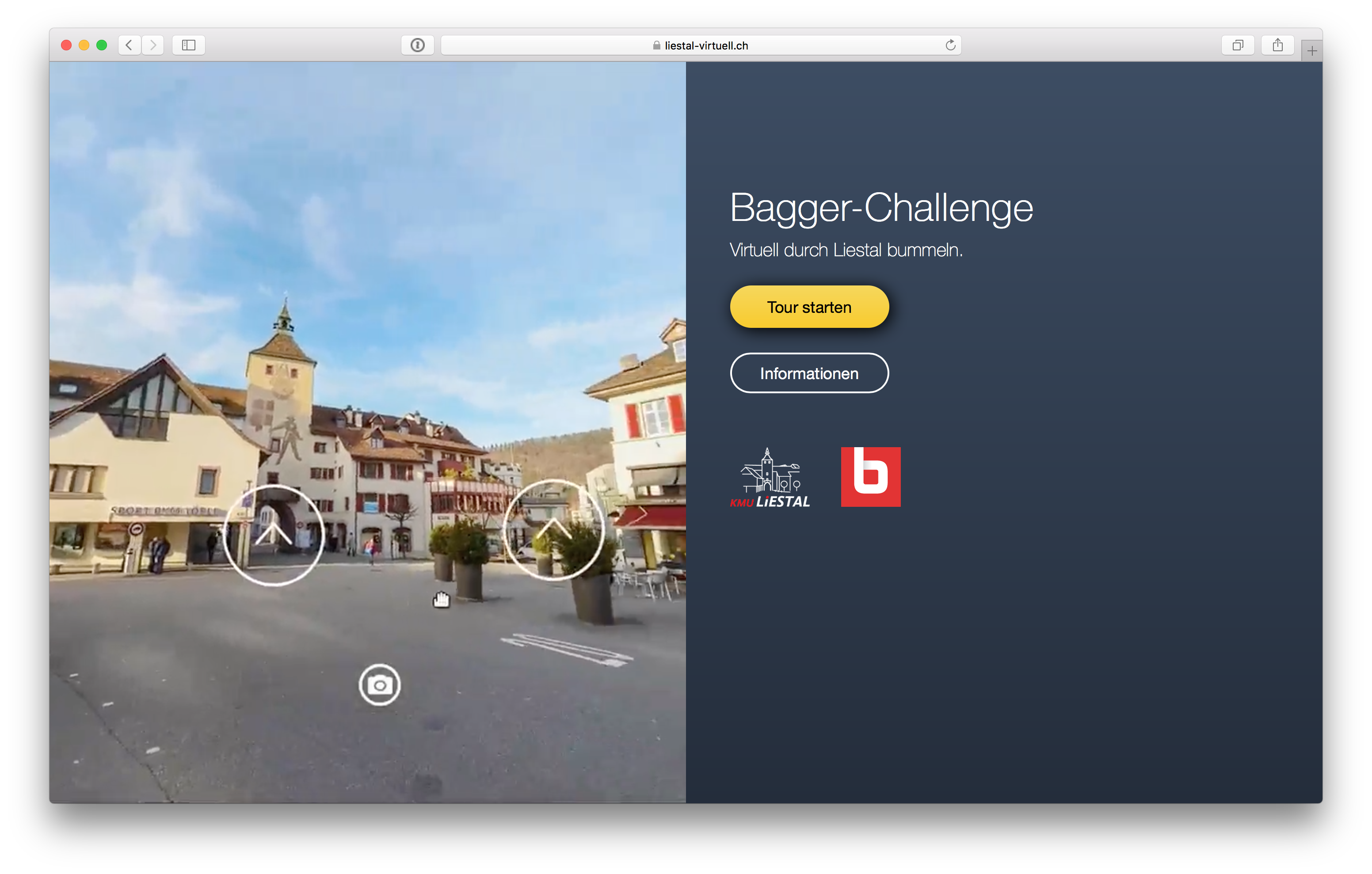Click the Safari forward arrow button
This screenshot has width=1372, height=874.
click(152, 45)
